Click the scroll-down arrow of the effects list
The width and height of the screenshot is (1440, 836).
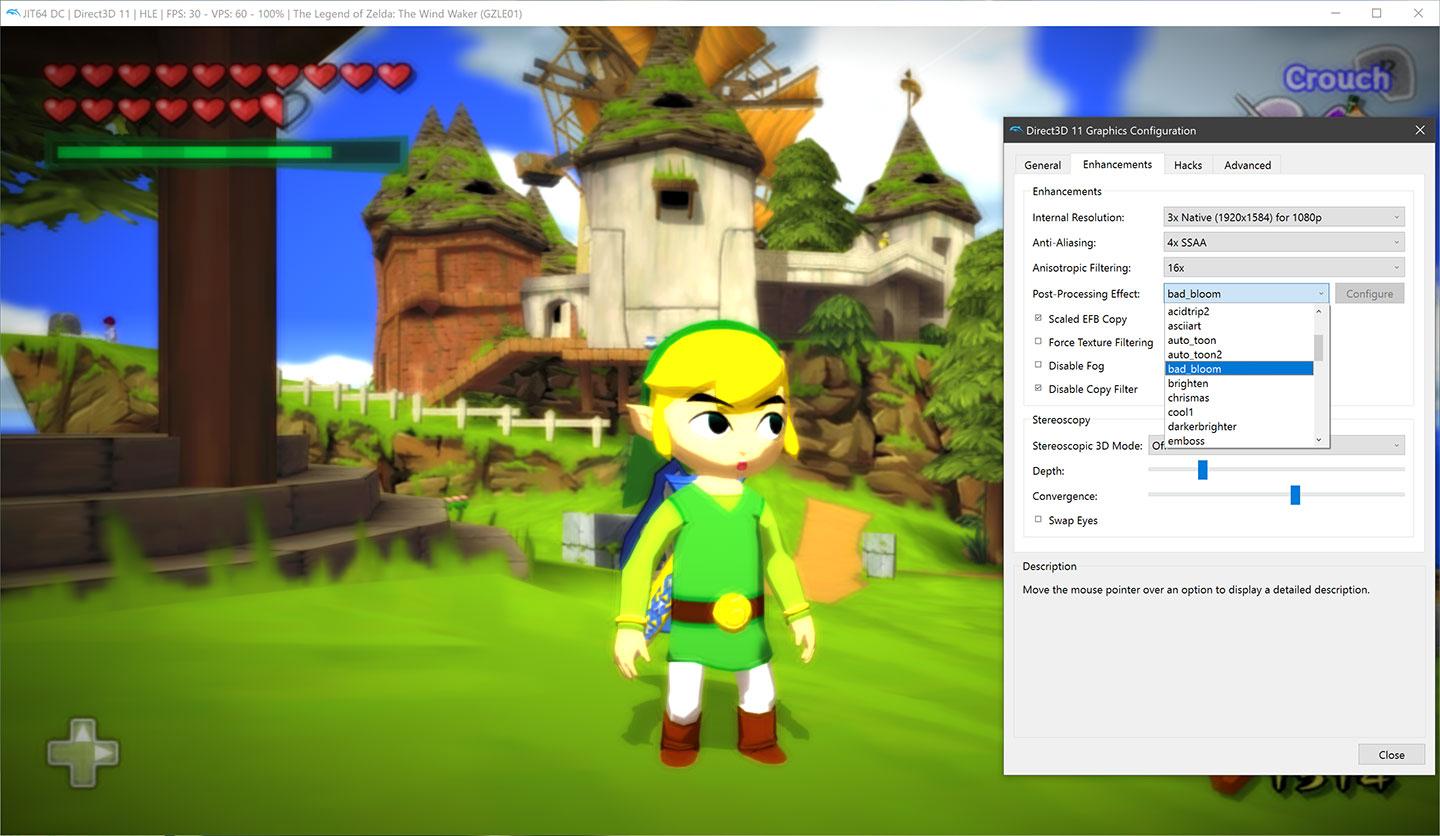pos(1318,440)
